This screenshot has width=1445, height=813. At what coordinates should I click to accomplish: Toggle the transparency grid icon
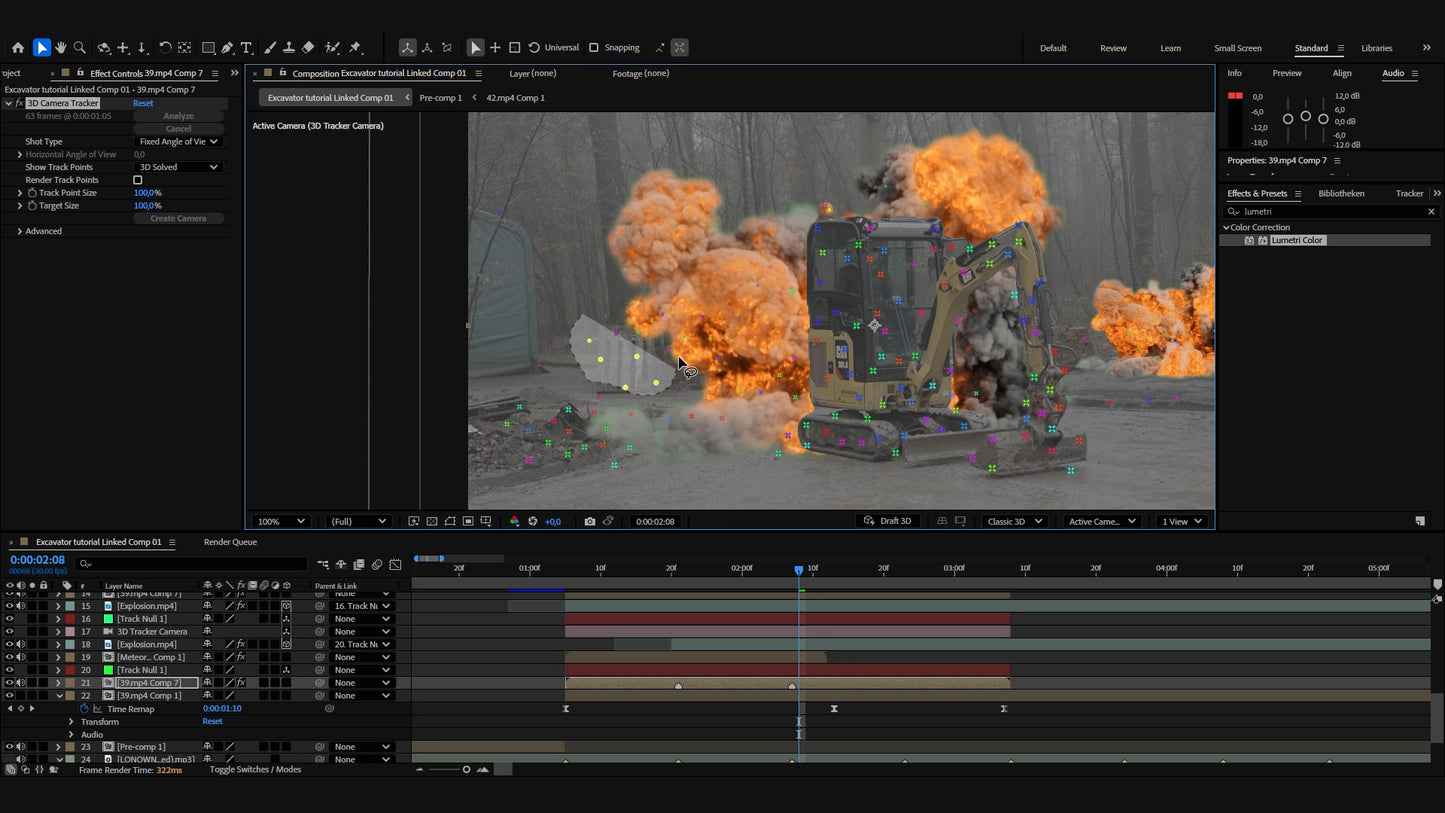tap(432, 521)
